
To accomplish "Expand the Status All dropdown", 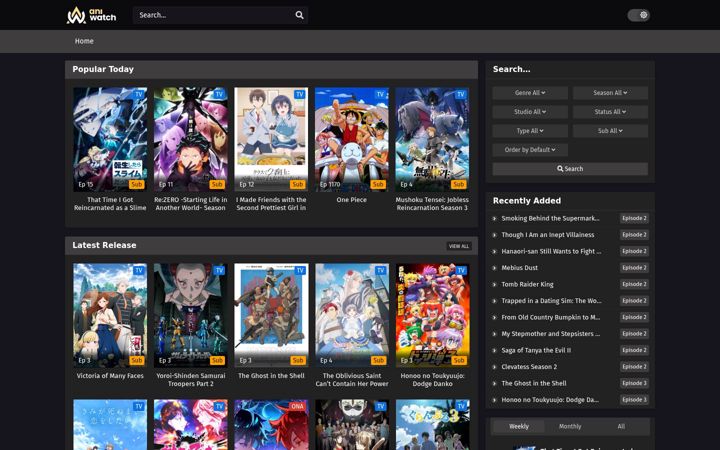I will click(x=610, y=112).
